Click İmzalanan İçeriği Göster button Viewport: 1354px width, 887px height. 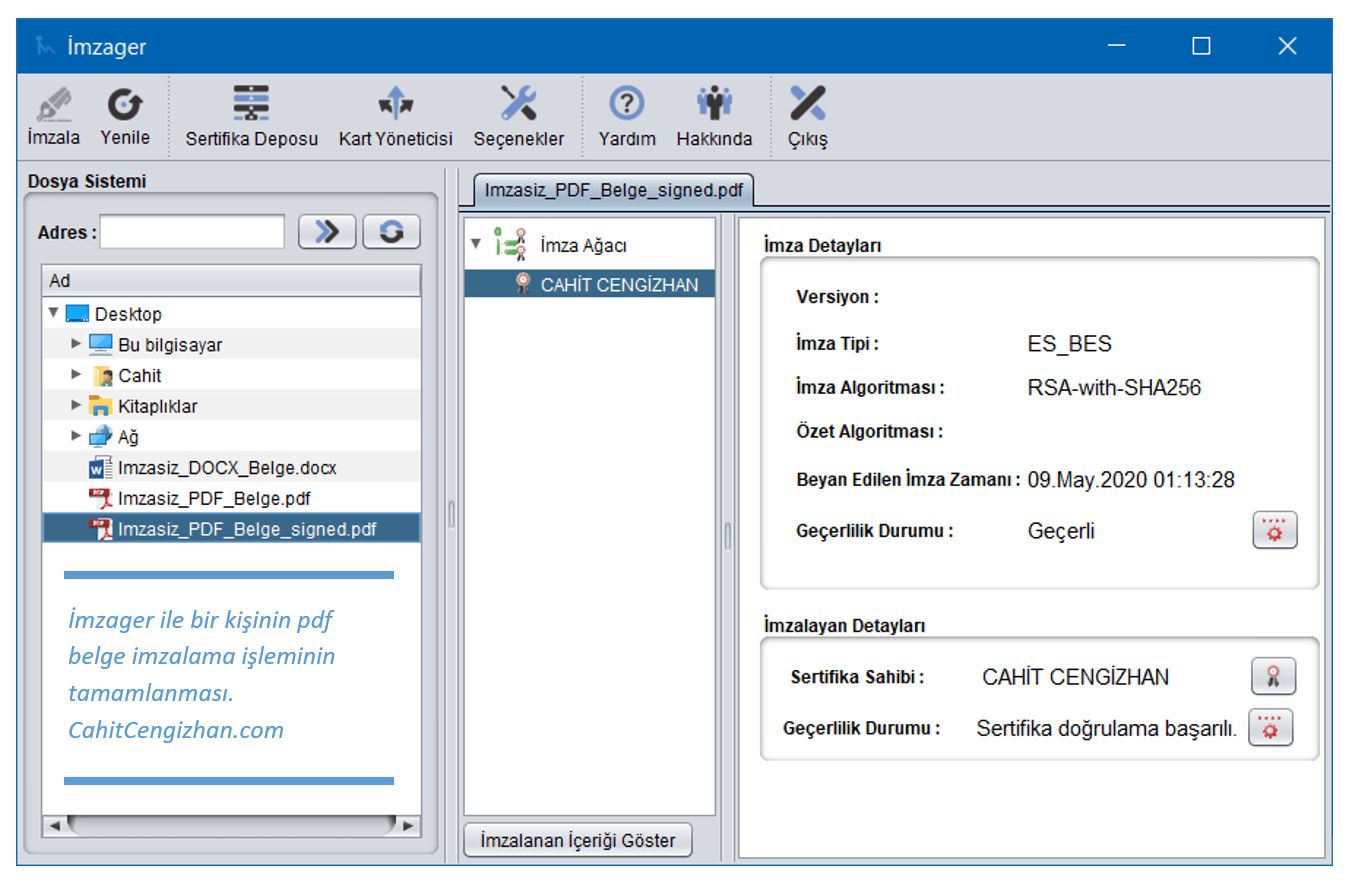[x=577, y=841]
